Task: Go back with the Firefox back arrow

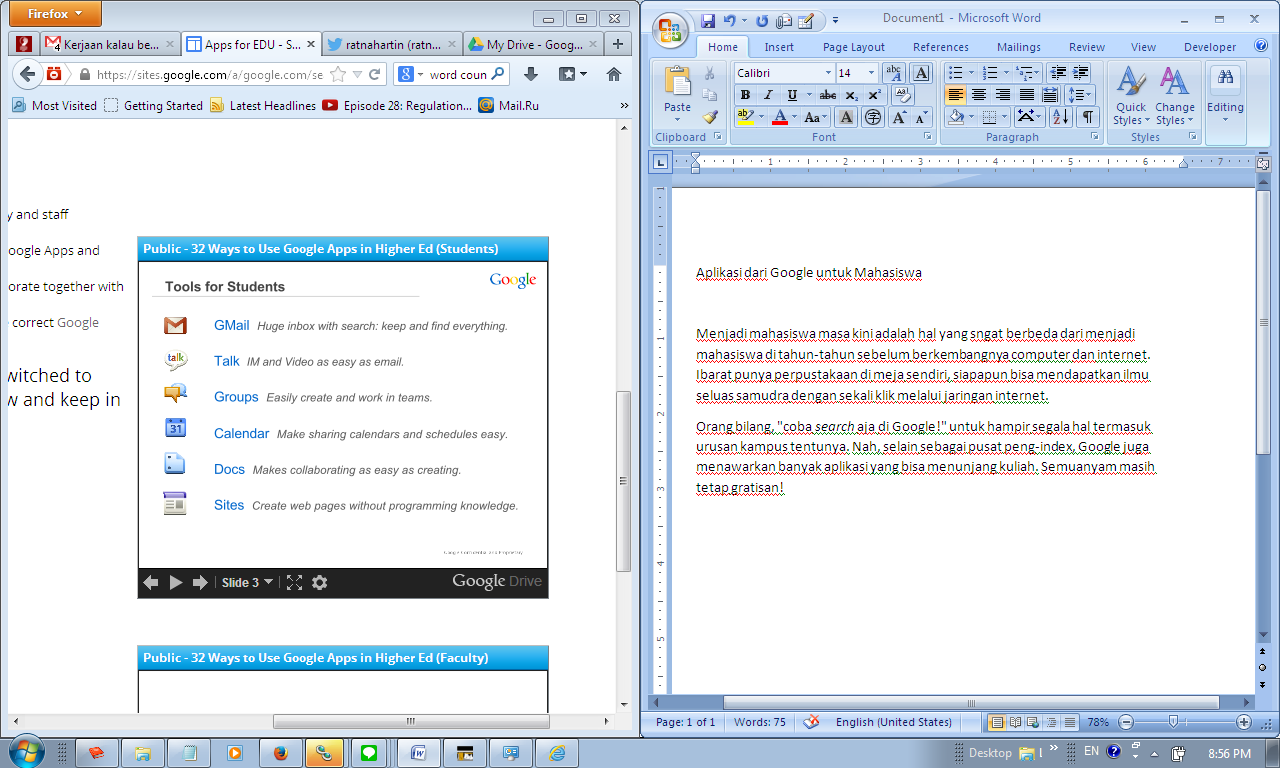Action: pyautogui.click(x=28, y=74)
